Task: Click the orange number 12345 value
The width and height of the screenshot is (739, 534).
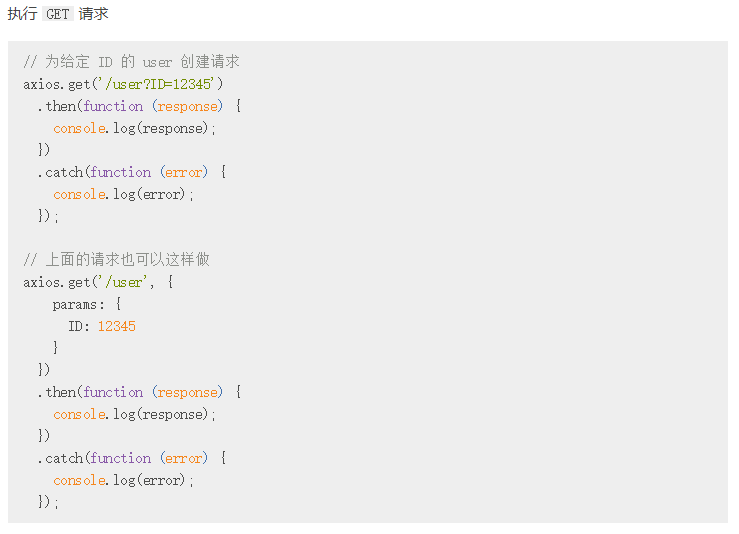Action: tap(116, 326)
